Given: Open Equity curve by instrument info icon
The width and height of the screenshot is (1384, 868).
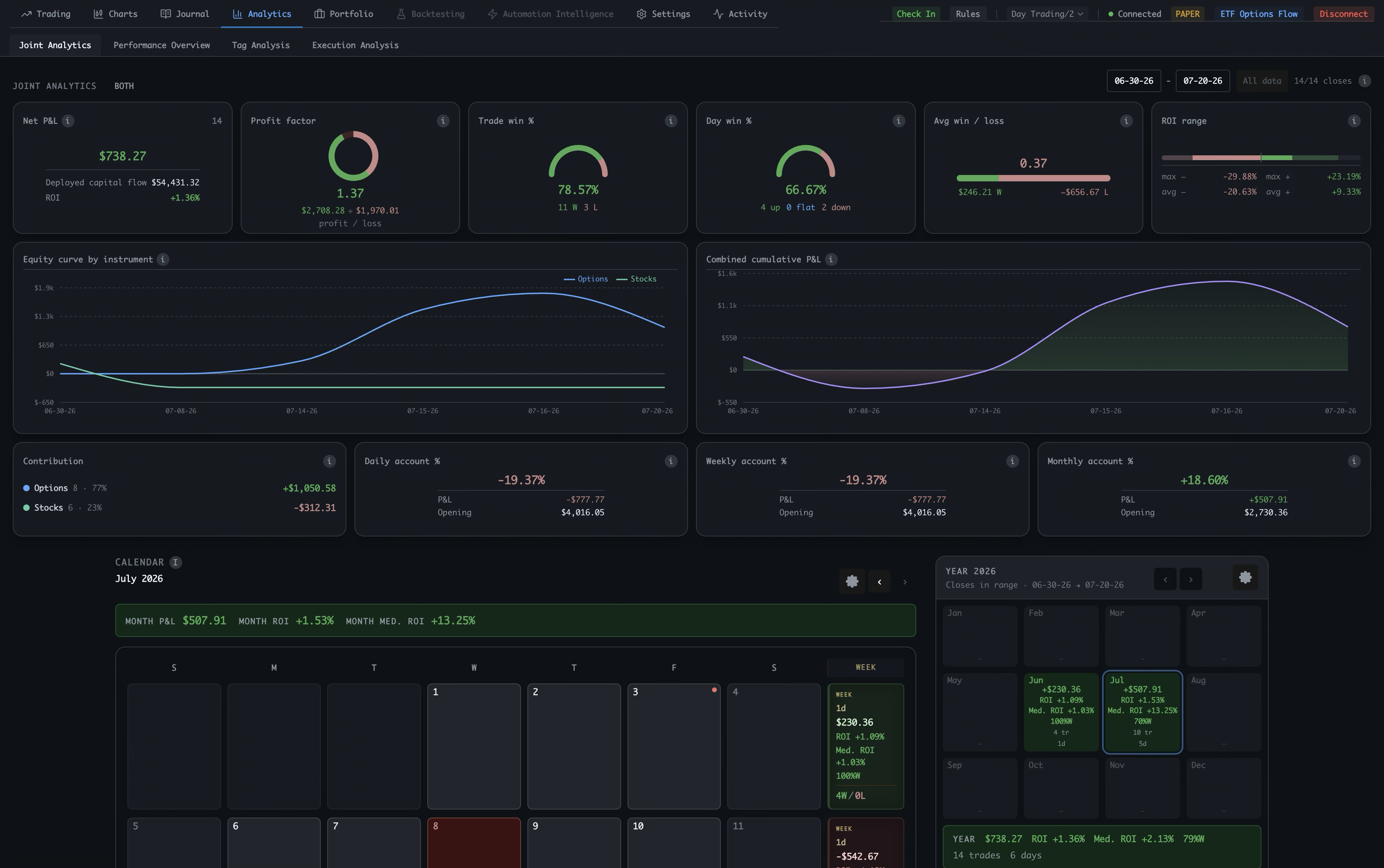Looking at the screenshot, I should point(163,259).
